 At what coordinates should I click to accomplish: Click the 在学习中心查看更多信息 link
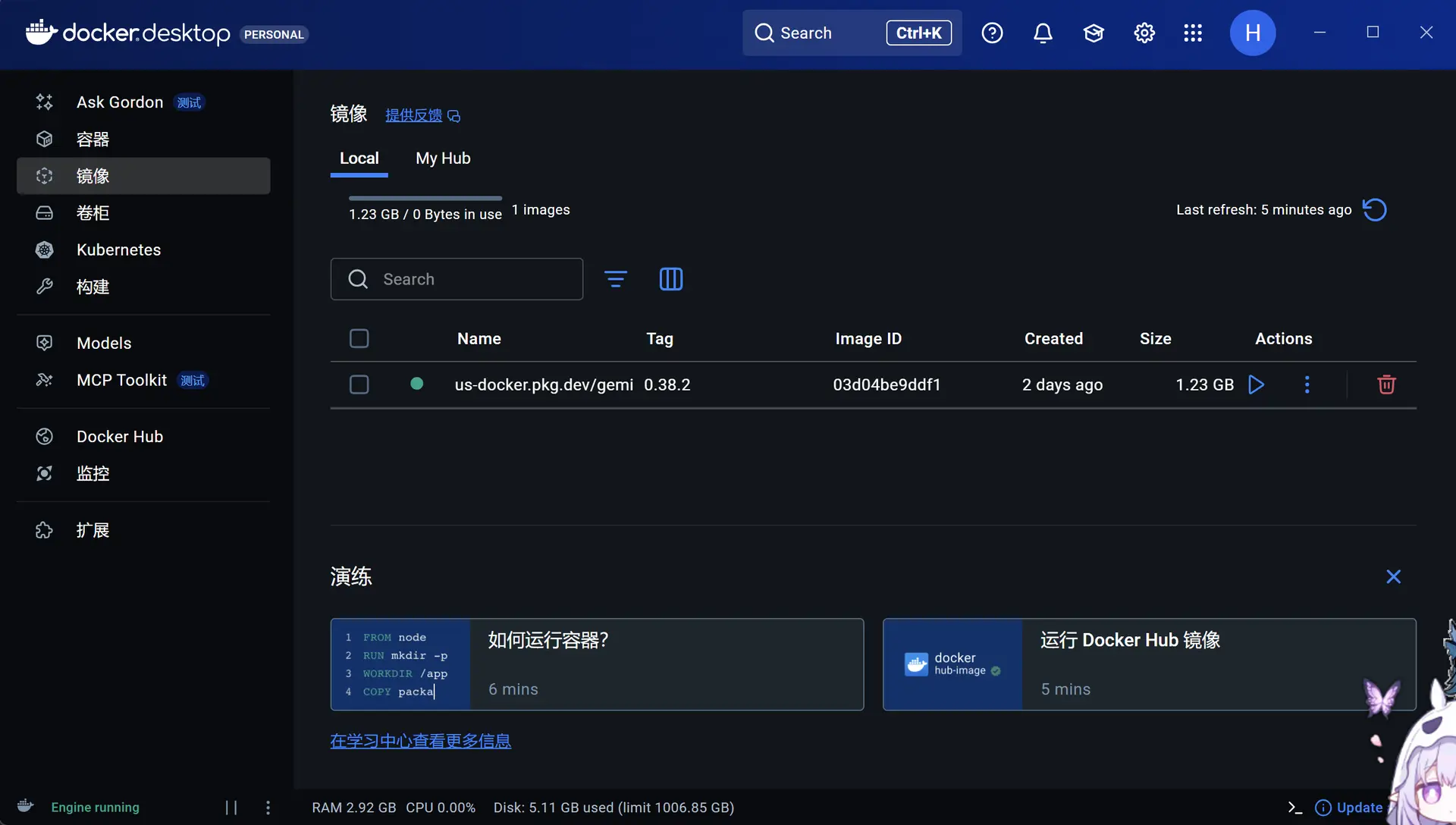click(x=420, y=741)
